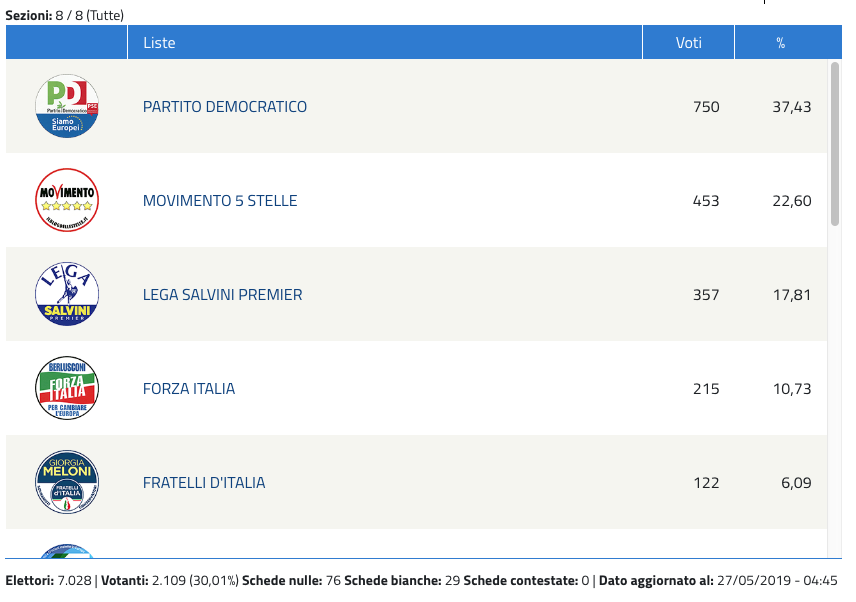The height and width of the screenshot is (602, 856).
Task: Select the Lega Salvini Premier emblem
Action: tap(67, 294)
